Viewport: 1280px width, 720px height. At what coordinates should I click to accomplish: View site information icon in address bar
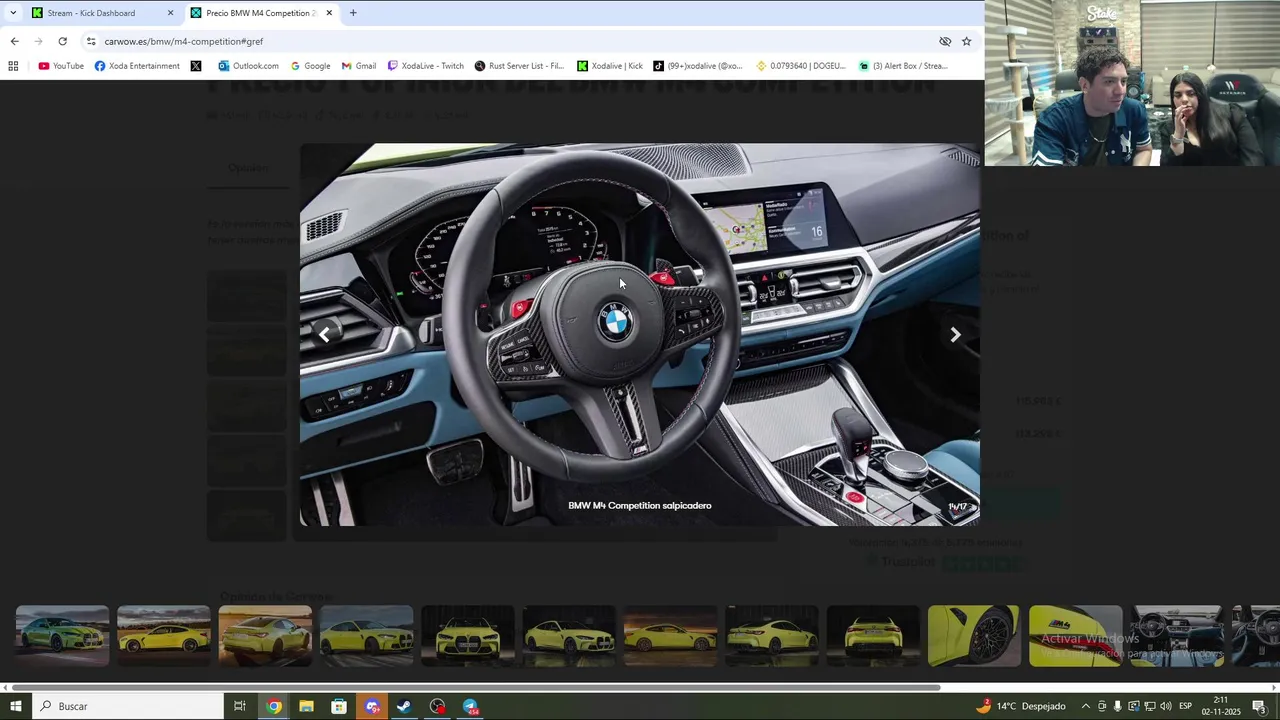(91, 41)
